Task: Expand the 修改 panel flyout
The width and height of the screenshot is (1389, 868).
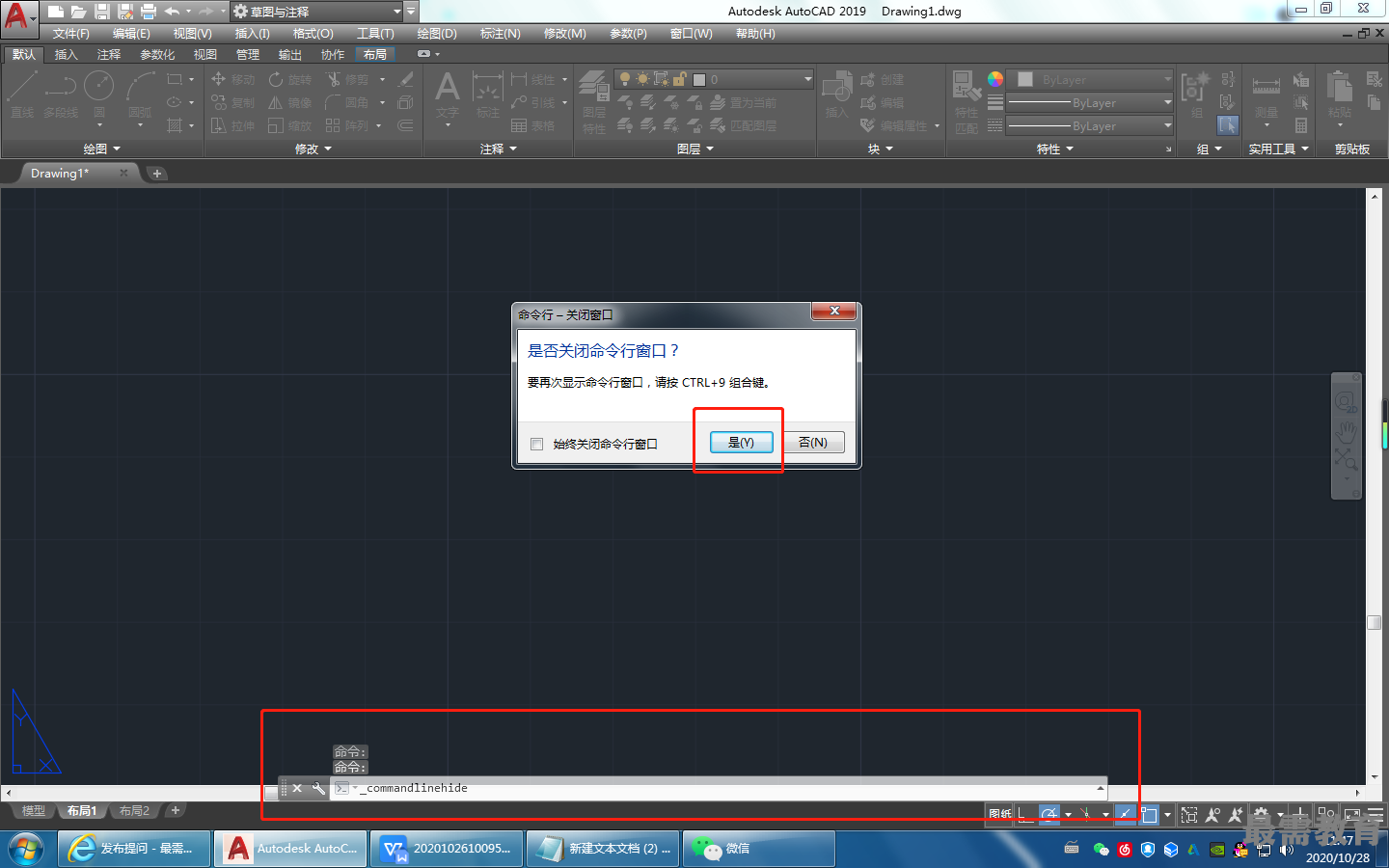Action: pyautogui.click(x=313, y=149)
